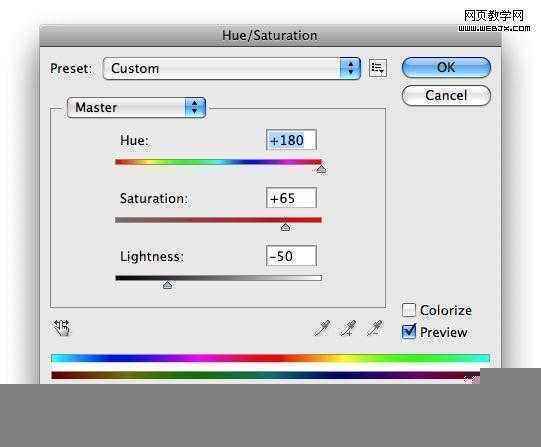Pick the Add to Sample eyedropper
Screen dimensions: 541x447
[348, 328]
